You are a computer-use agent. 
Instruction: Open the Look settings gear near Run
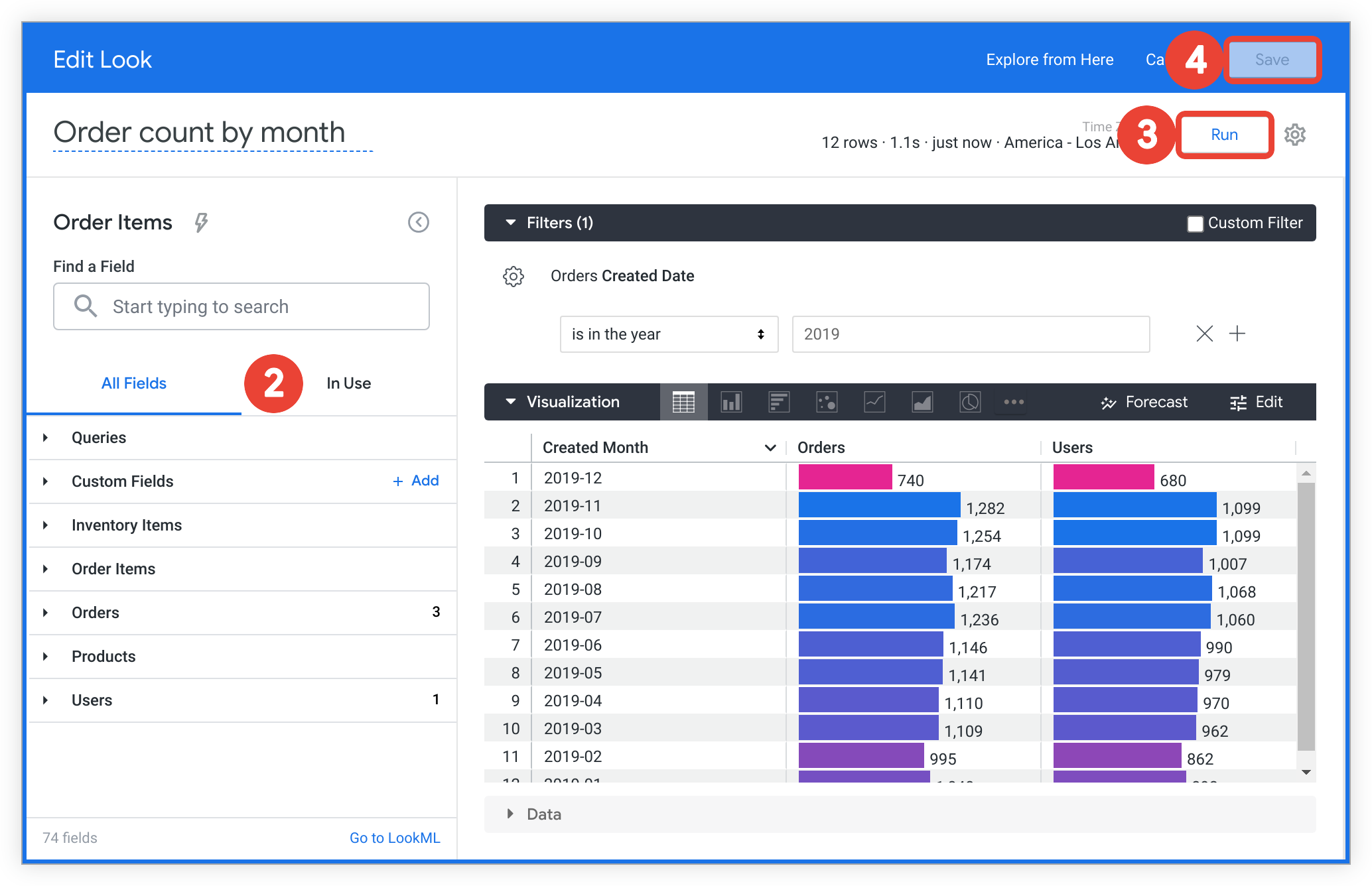click(1294, 135)
